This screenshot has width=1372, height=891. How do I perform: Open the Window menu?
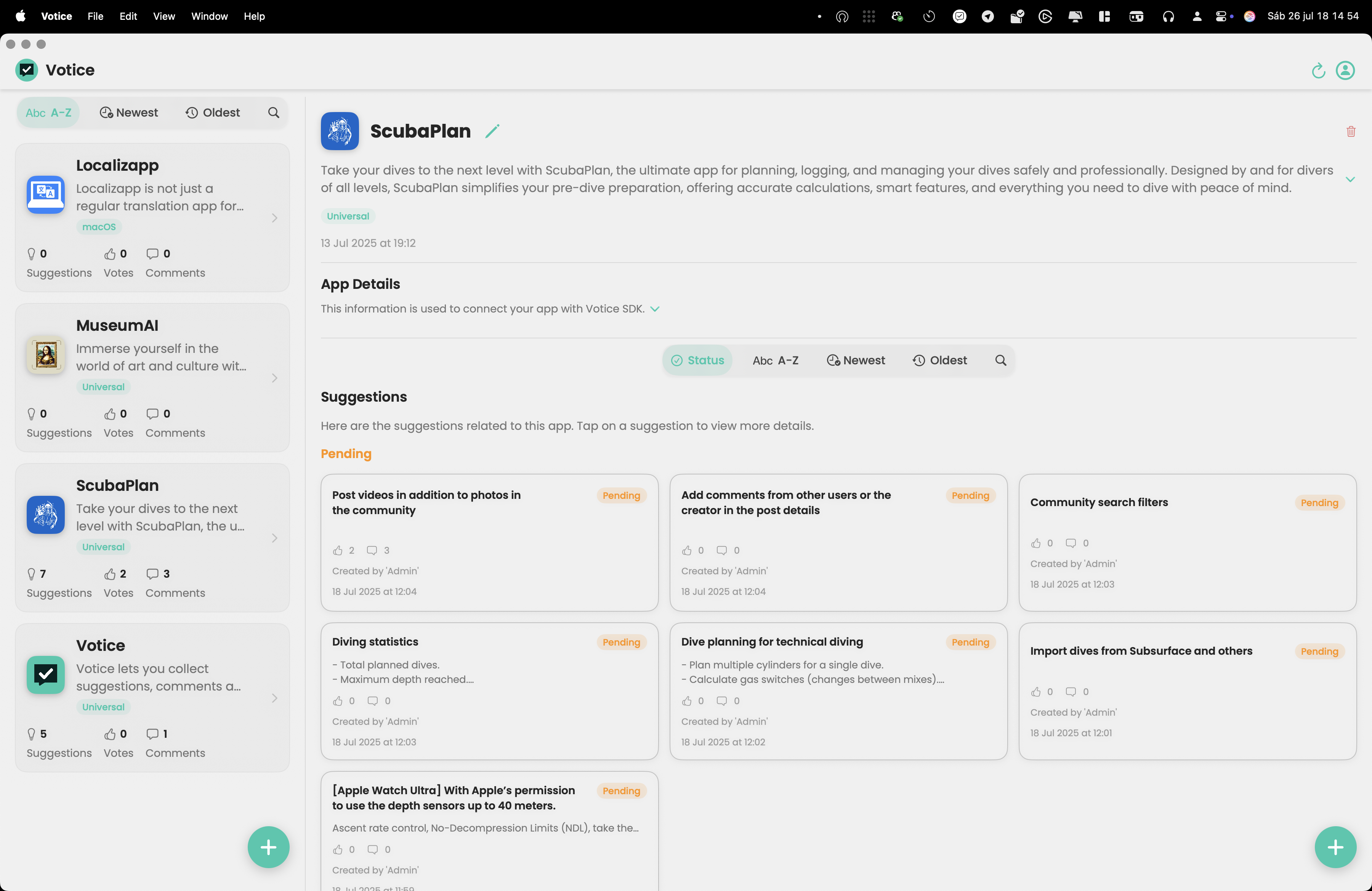pyautogui.click(x=209, y=16)
